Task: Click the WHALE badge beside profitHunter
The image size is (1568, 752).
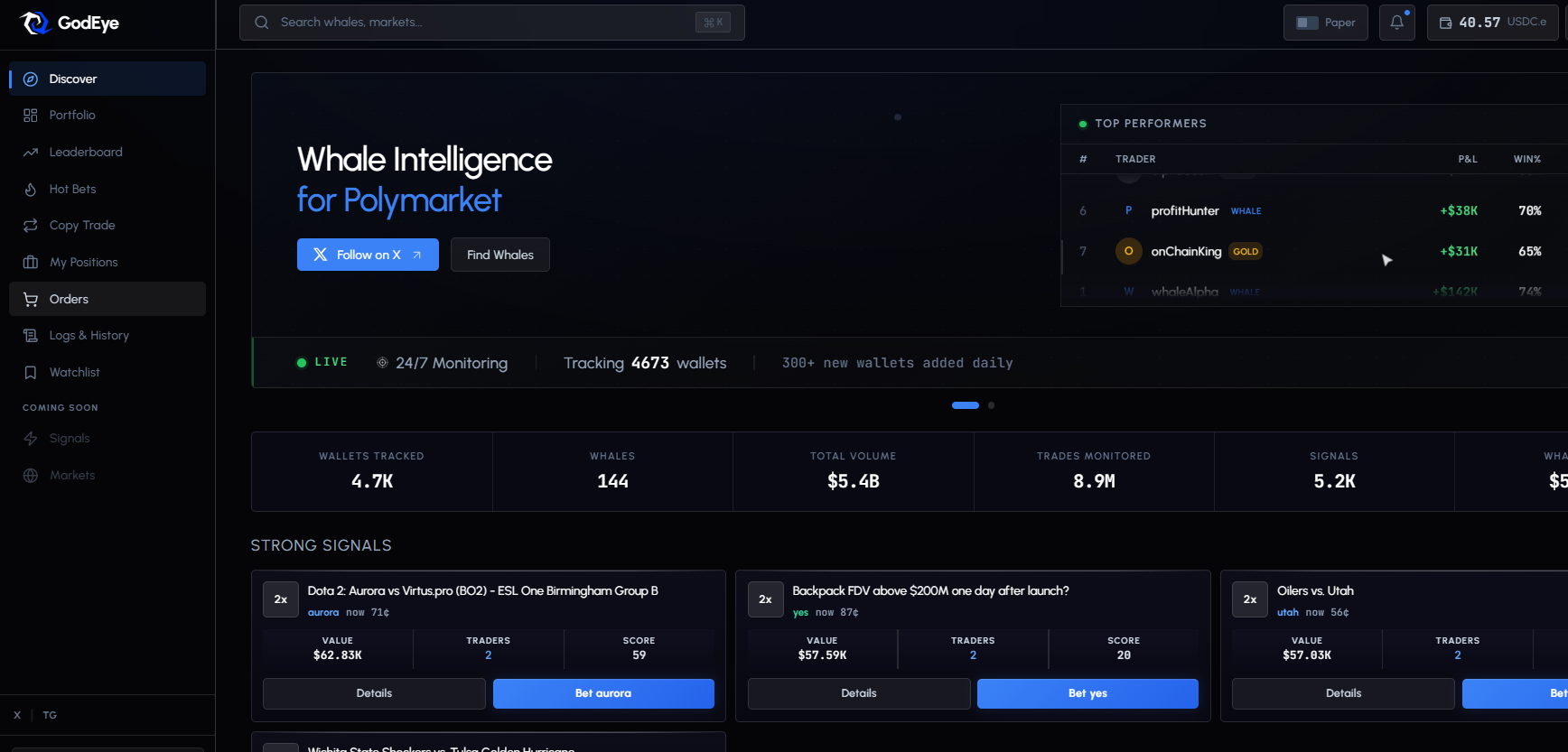Action: pyautogui.click(x=1246, y=211)
